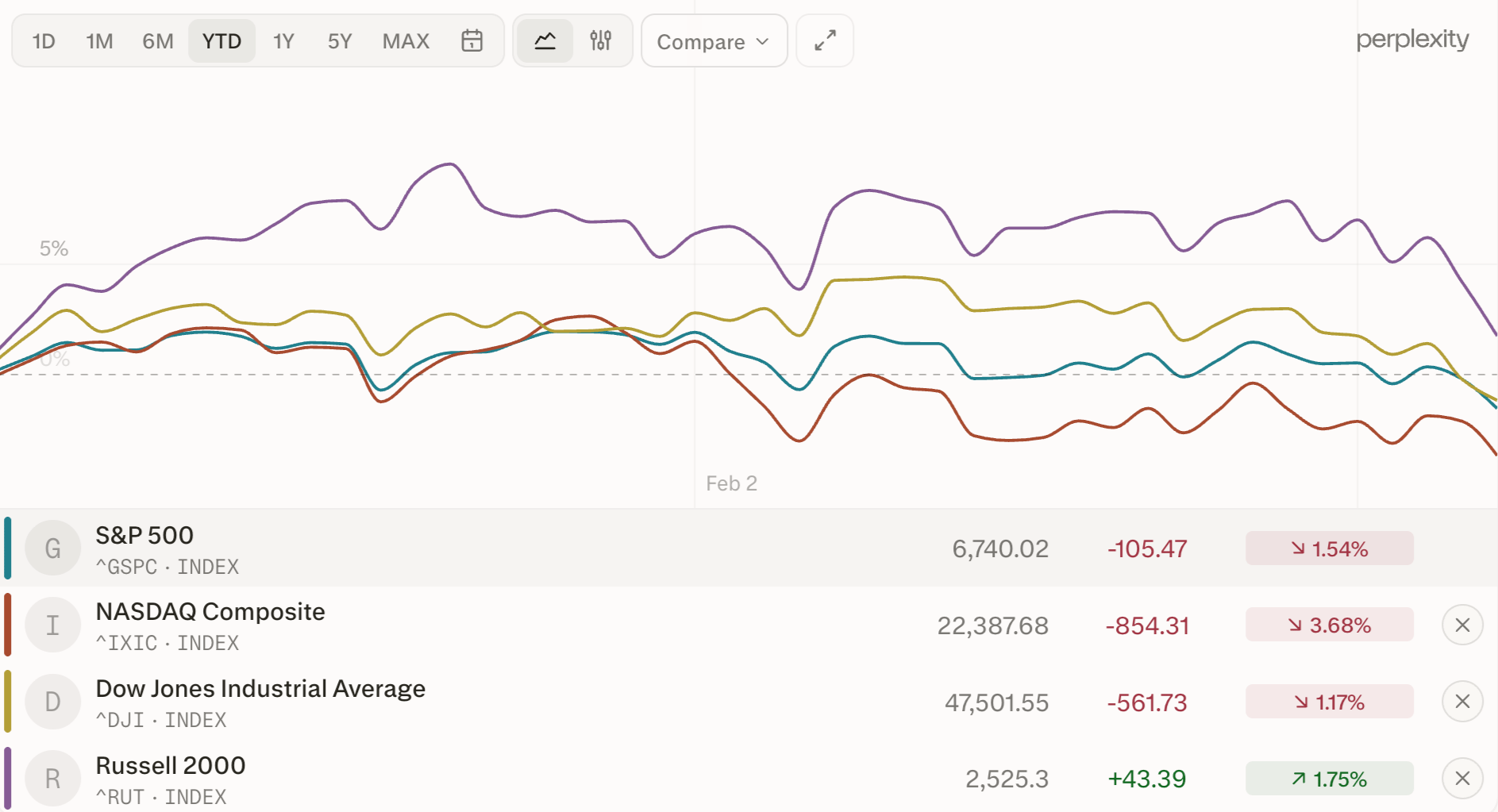Click the Dow Jones avatar icon

pyautogui.click(x=52, y=702)
